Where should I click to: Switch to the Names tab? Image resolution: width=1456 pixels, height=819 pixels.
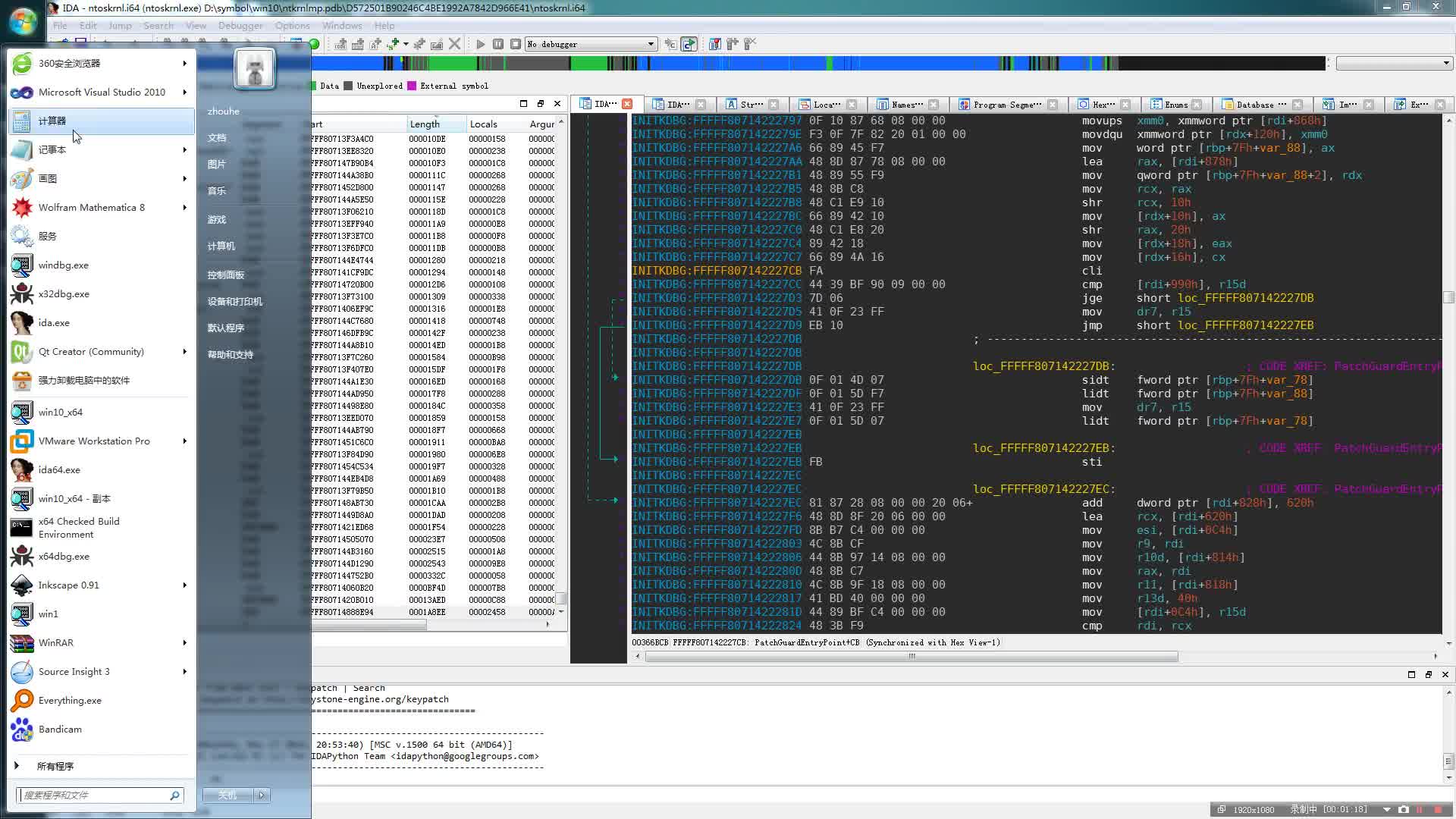(907, 105)
